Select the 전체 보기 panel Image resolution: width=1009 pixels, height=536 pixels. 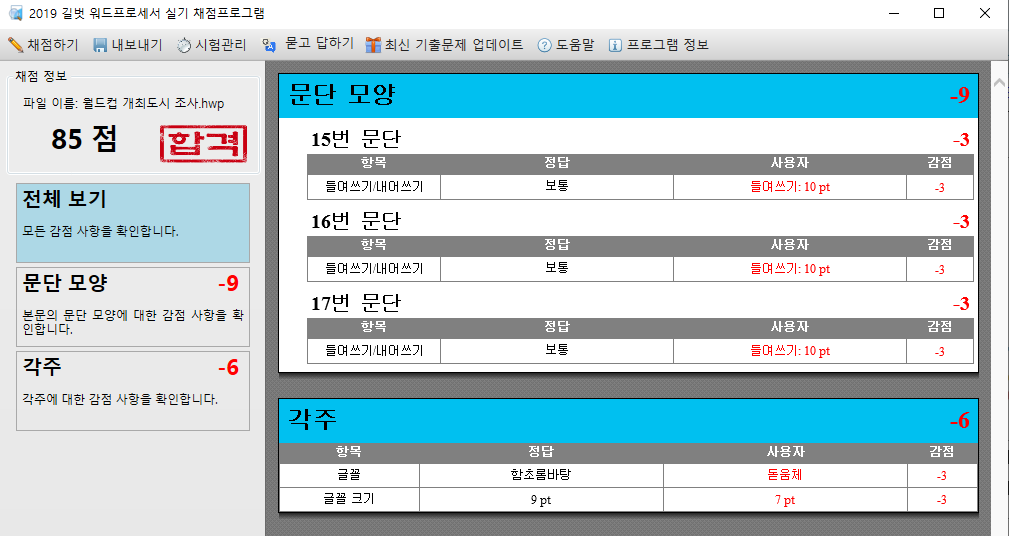point(133,223)
